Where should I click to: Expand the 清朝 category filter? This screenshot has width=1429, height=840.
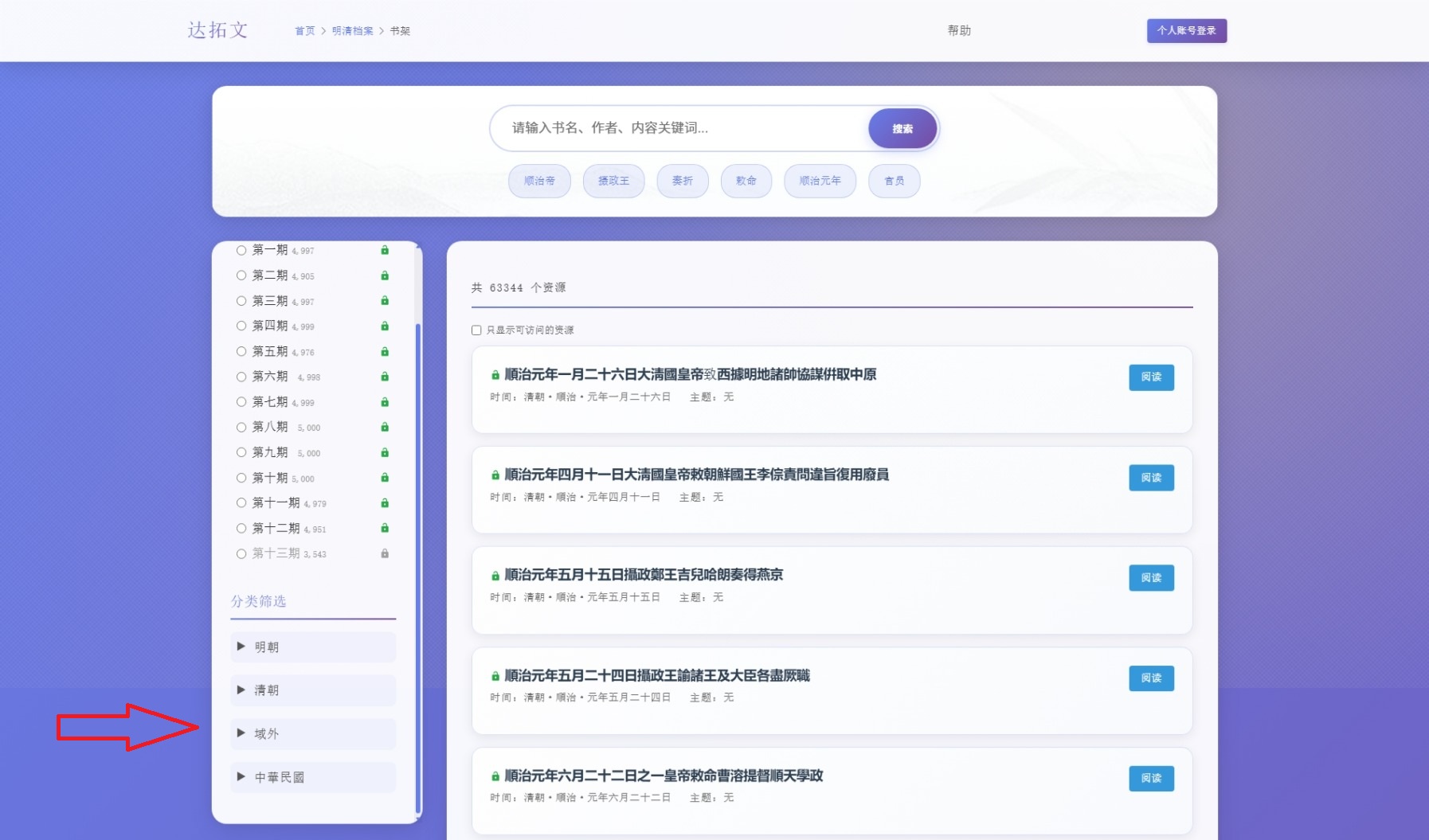pyautogui.click(x=313, y=690)
